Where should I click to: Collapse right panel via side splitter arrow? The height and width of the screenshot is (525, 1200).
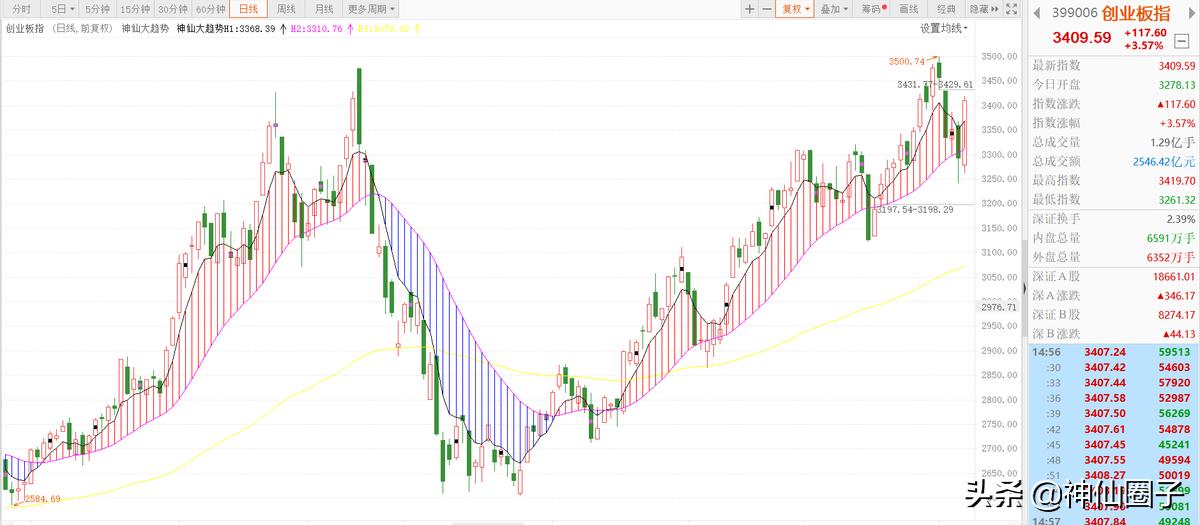pyautogui.click(x=1023, y=287)
